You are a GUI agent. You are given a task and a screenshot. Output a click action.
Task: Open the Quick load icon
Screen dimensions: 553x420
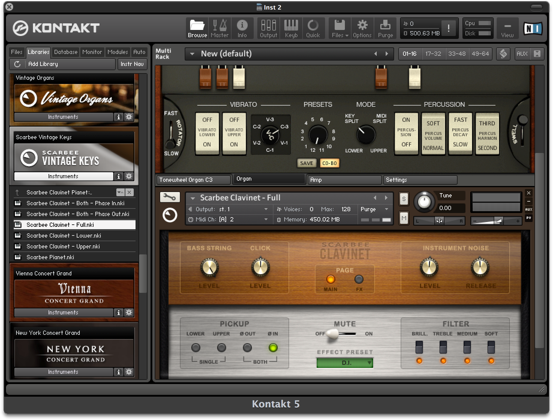[x=313, y=28]
